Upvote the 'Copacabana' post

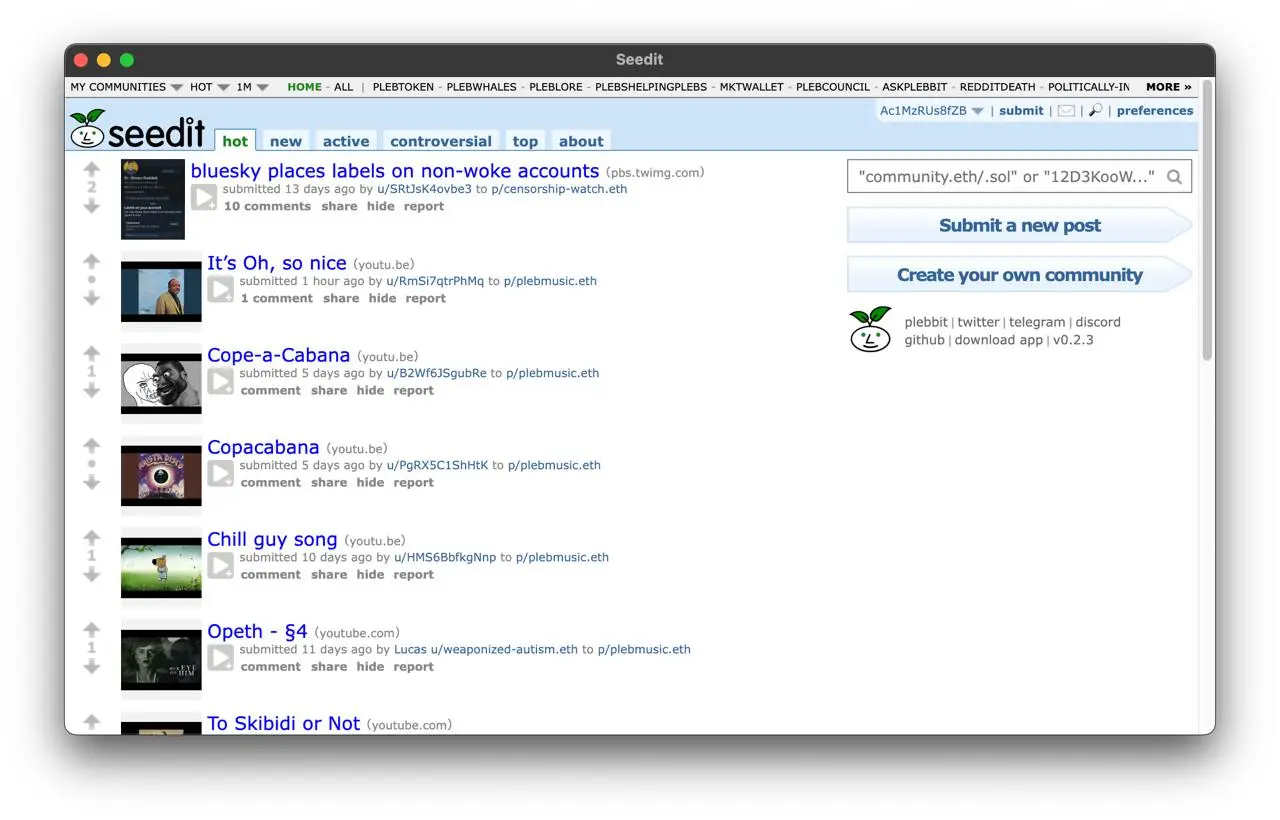pyautogui.click(x=92, y=445)
